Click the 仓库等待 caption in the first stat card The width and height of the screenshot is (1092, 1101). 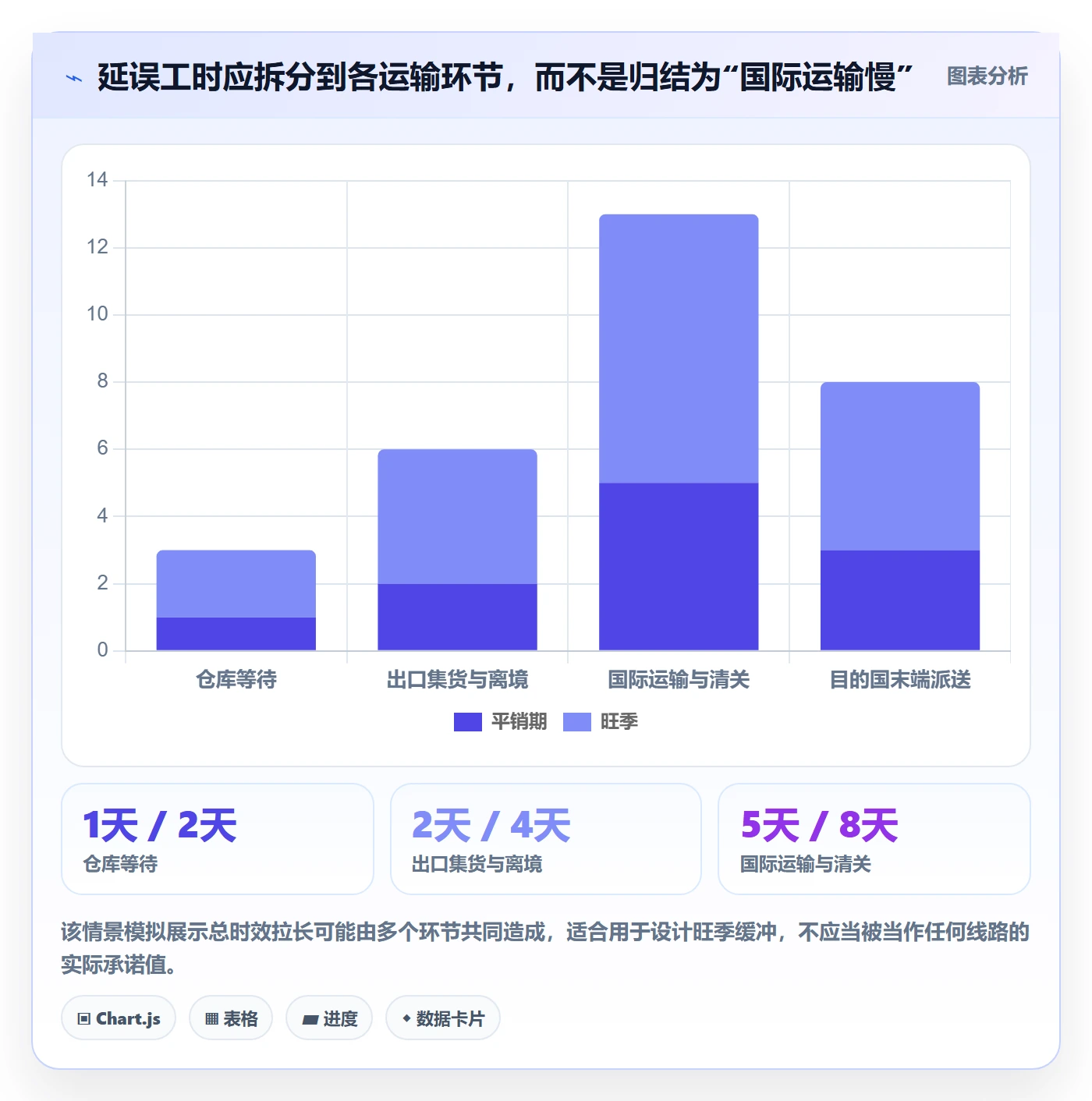click(120, 864)
